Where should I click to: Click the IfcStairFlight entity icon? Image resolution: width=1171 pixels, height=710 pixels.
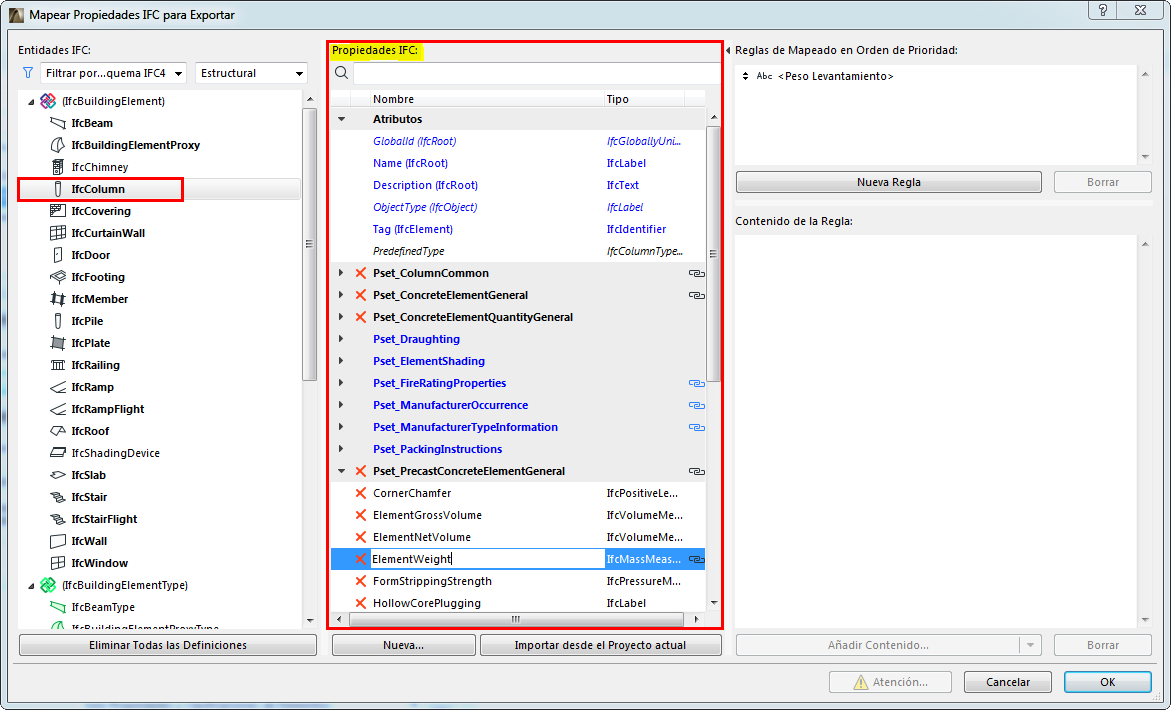pyautogui.click(x=58, y=520)
